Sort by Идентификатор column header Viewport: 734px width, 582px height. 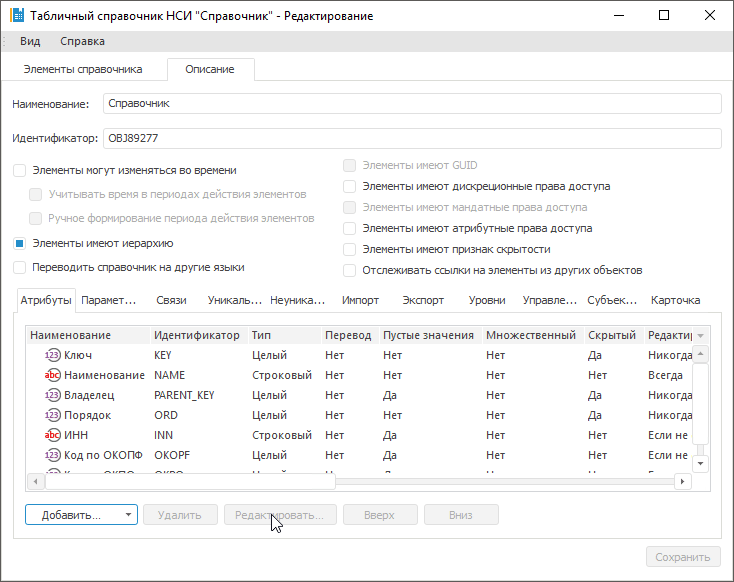click(x=196, y=335)
